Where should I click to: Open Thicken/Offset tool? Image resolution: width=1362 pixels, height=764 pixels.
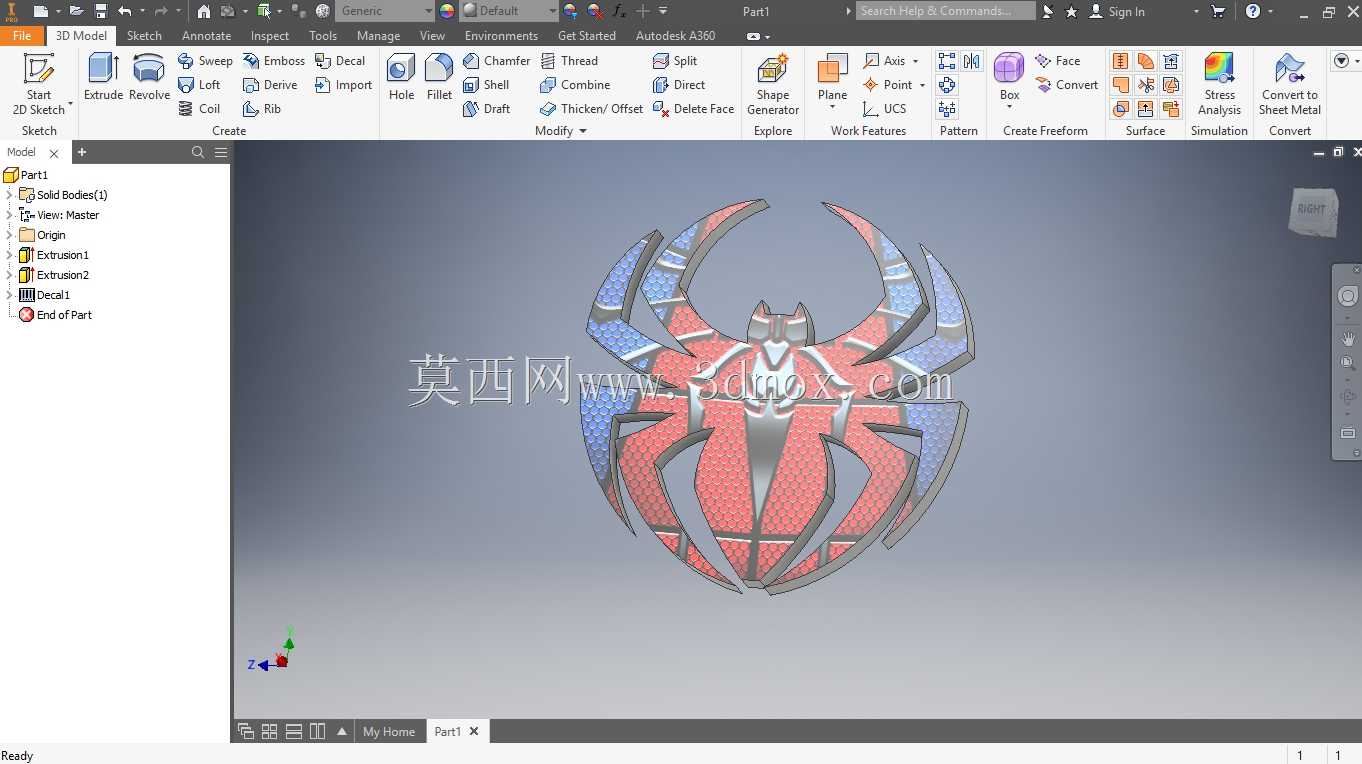[591, 109]
